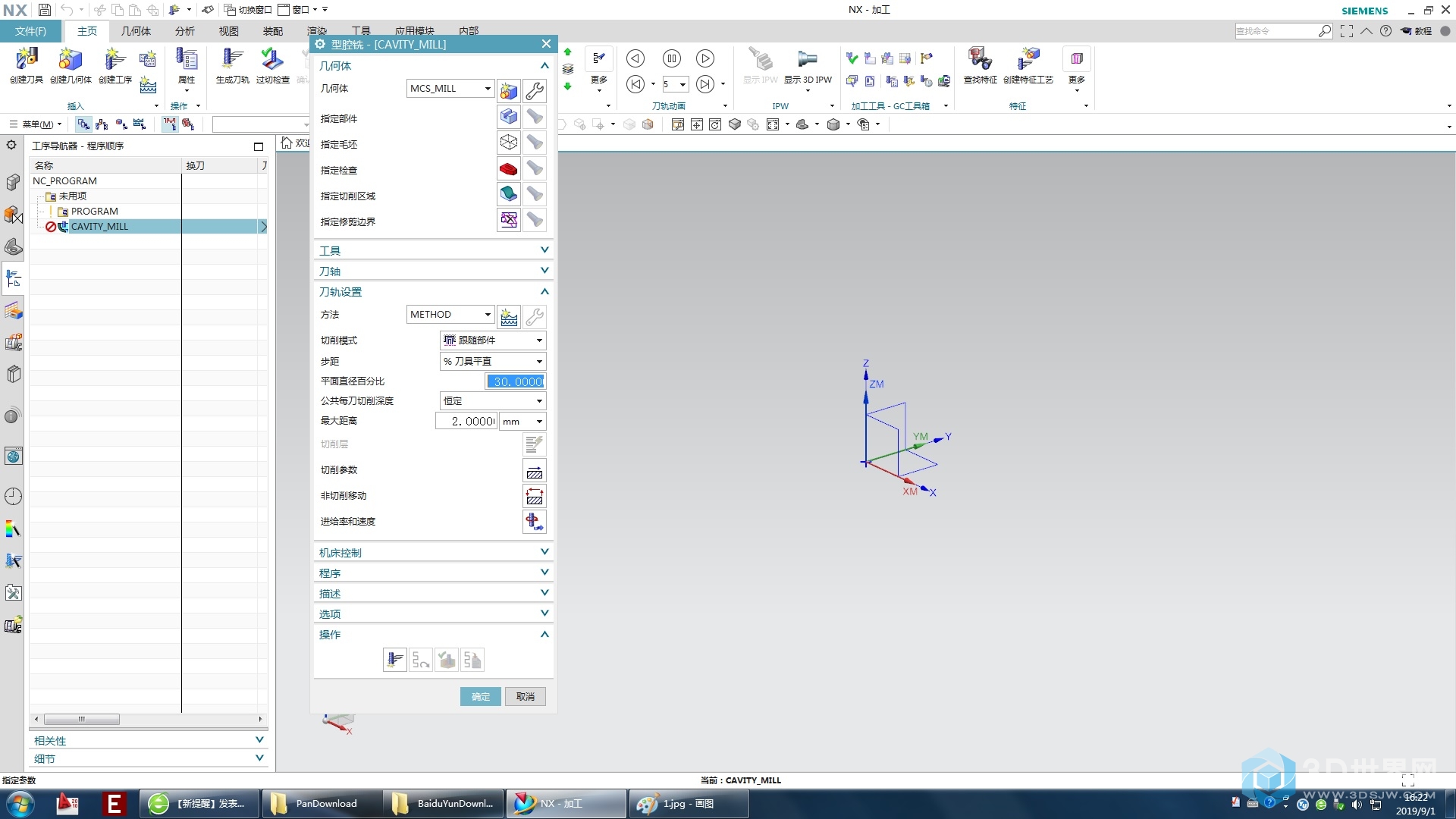This screenshot has width=1456, height=819.
Task: Click the OK (确定) button
Action: click(x=481, y=696)
